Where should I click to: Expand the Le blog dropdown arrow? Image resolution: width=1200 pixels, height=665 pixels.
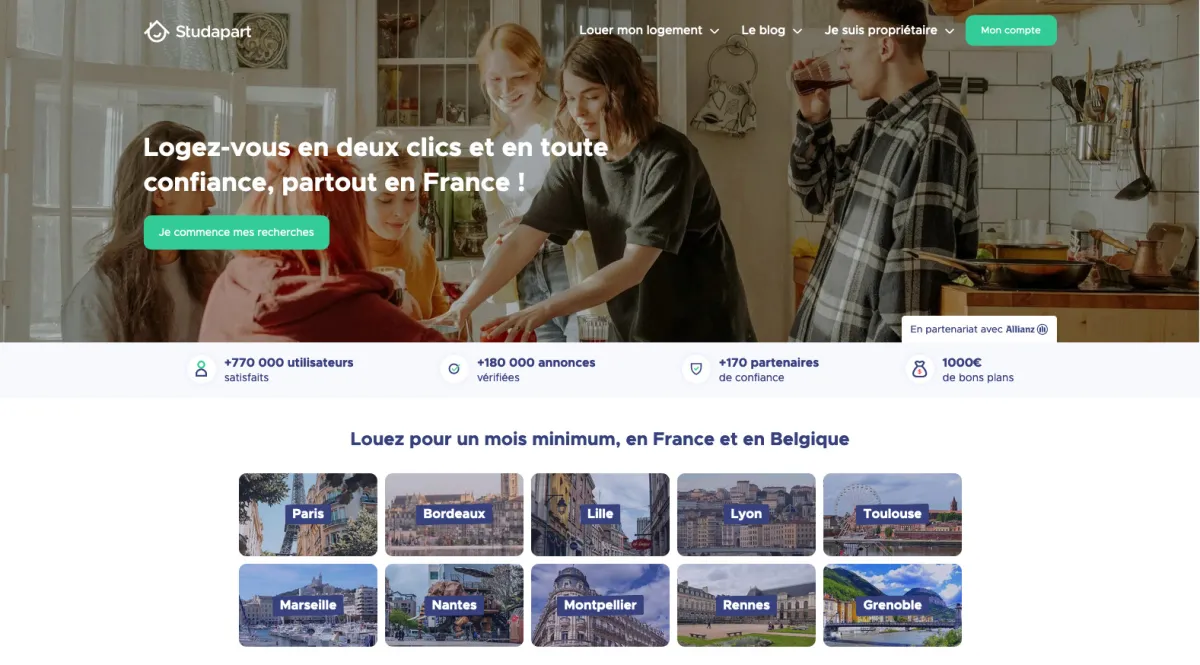point(797,31)
